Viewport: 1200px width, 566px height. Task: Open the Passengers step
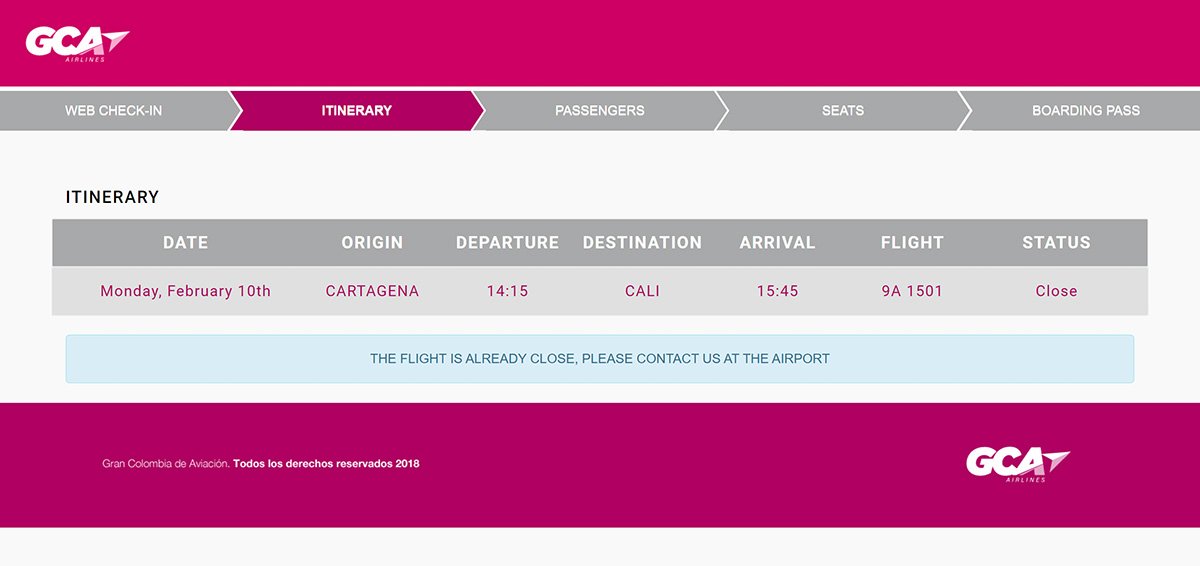click(x=600, y=110)
